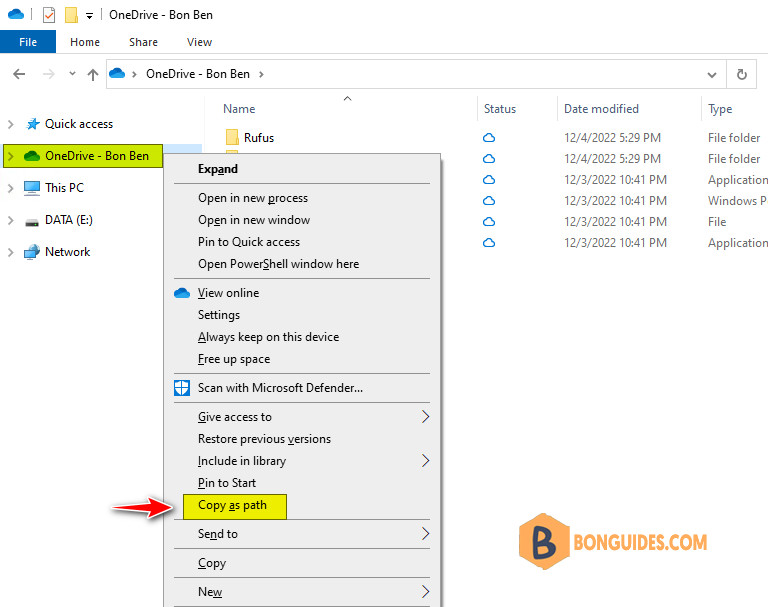The image size is (768, 607).
Task: Select Network in navigation pane
Action: [68, 252]
